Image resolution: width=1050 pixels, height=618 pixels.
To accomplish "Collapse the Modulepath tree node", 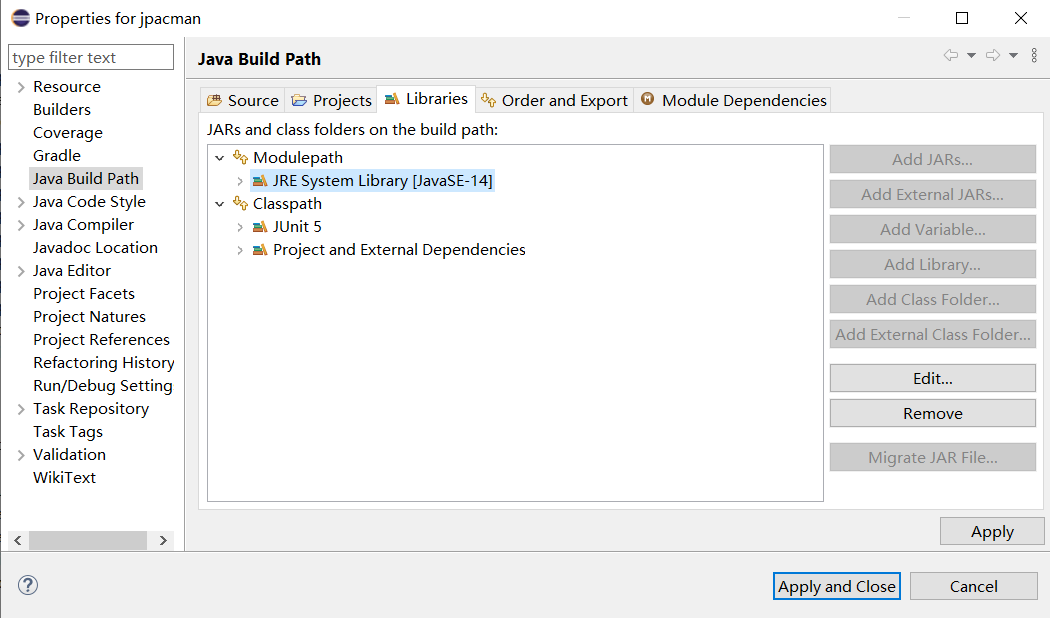I will (x=220, y=157).
